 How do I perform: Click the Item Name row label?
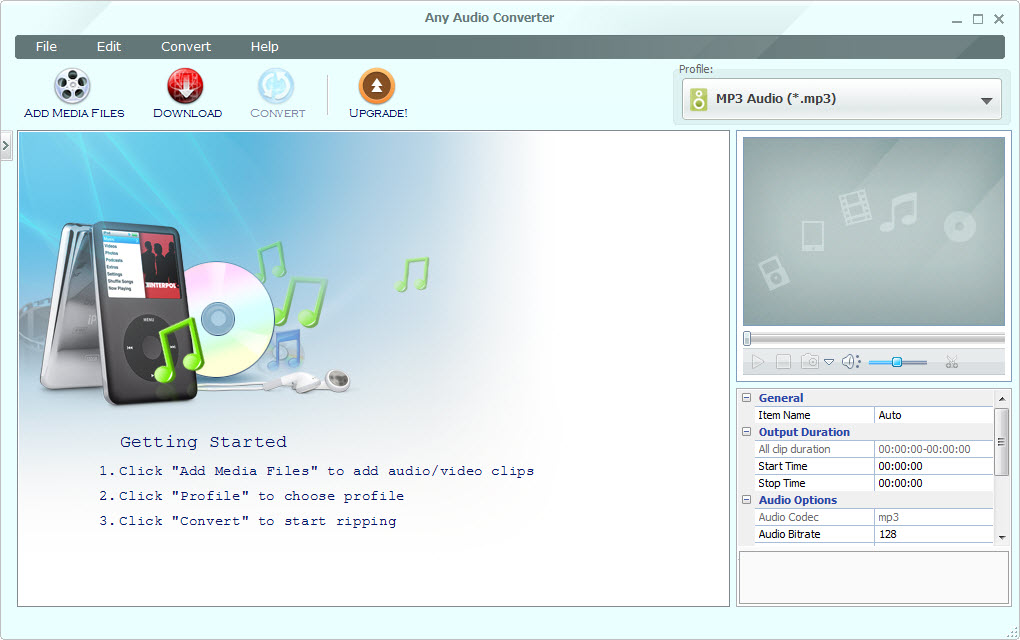[x=784, y=415]
